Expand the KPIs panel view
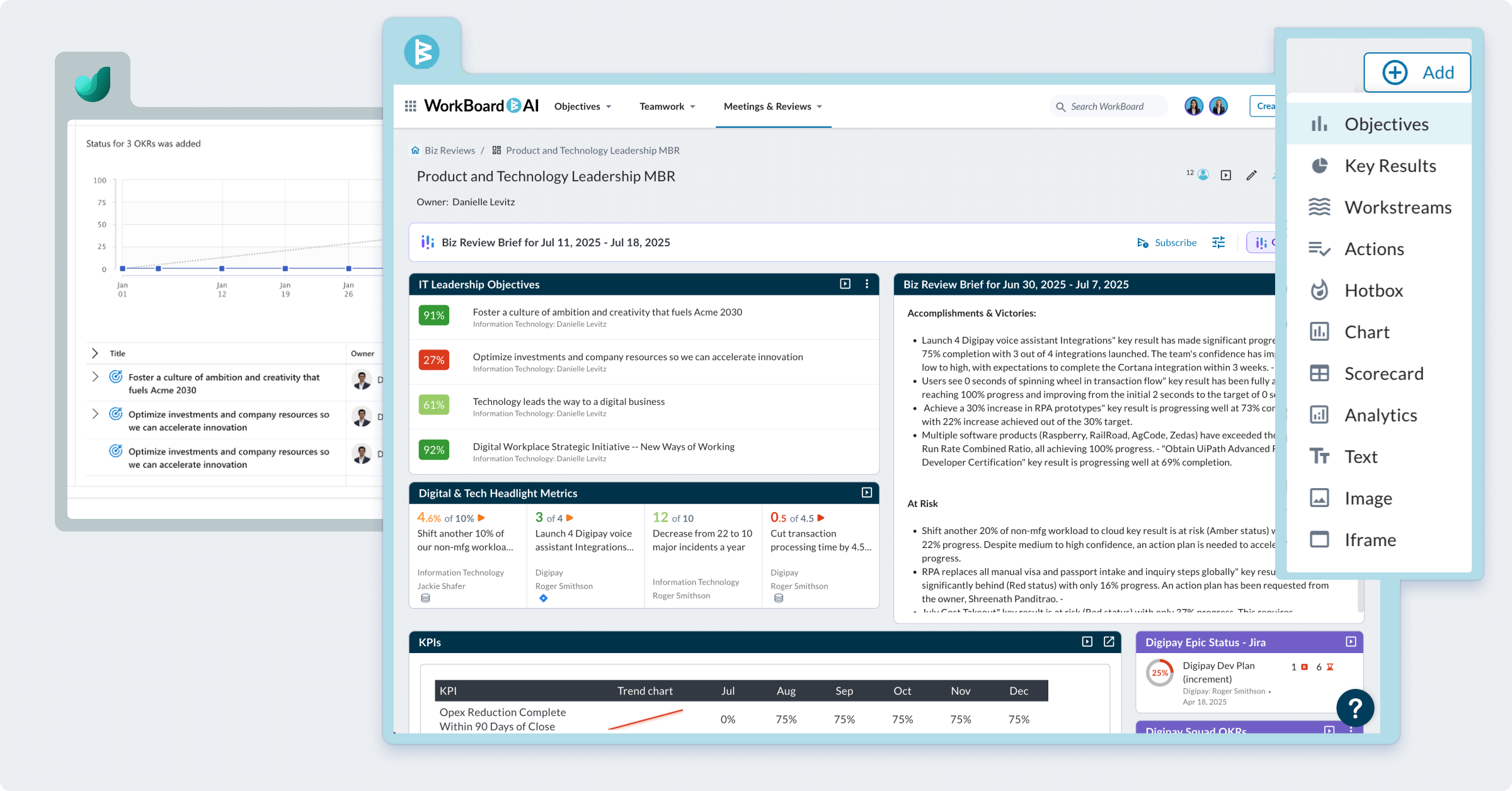 coord(1087,642)
